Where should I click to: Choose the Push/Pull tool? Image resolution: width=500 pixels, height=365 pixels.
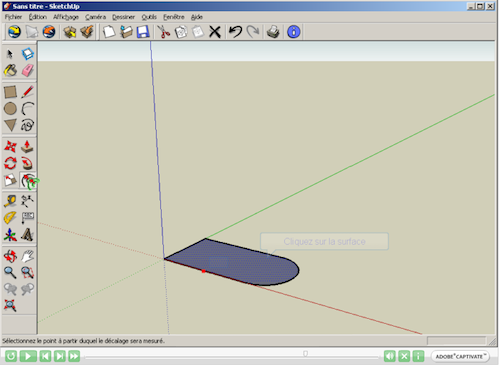click(27, 147)
